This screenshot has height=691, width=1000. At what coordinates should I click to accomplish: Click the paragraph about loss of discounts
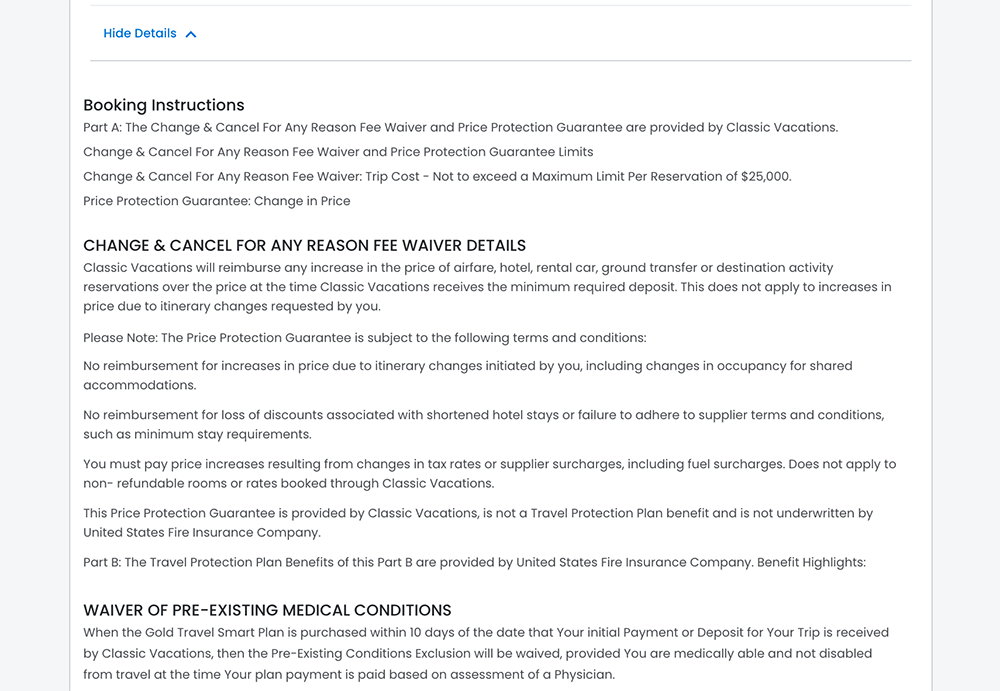[x=483, y=424]
